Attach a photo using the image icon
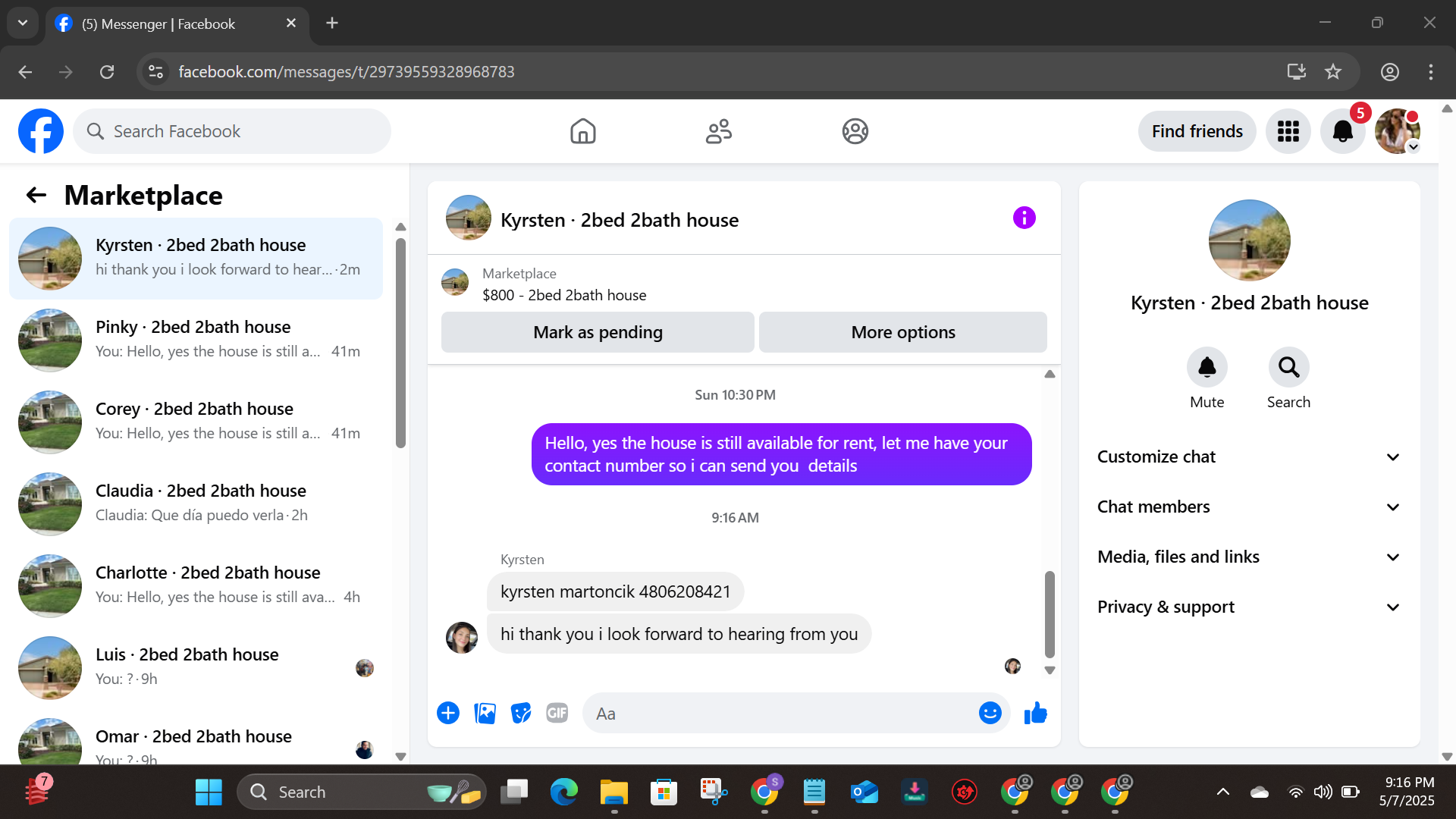Image resolution: width=1456 pixels, height=819 pixels. (485, 714)
